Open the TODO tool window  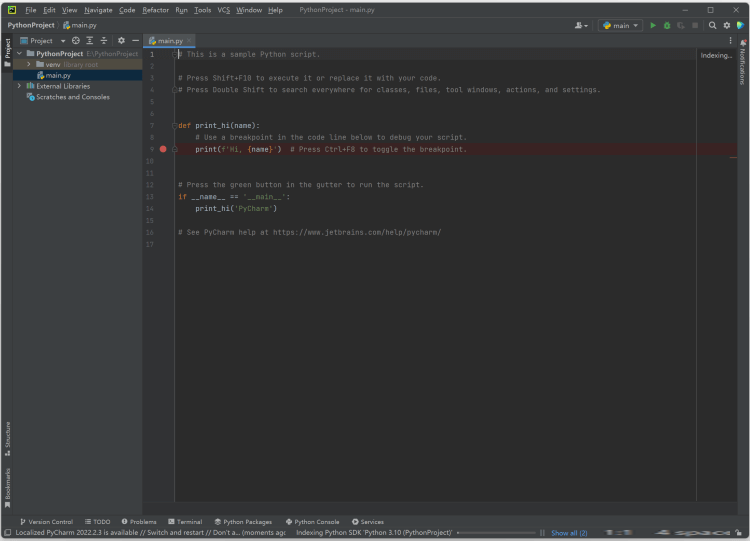click(x=98, y=522)
